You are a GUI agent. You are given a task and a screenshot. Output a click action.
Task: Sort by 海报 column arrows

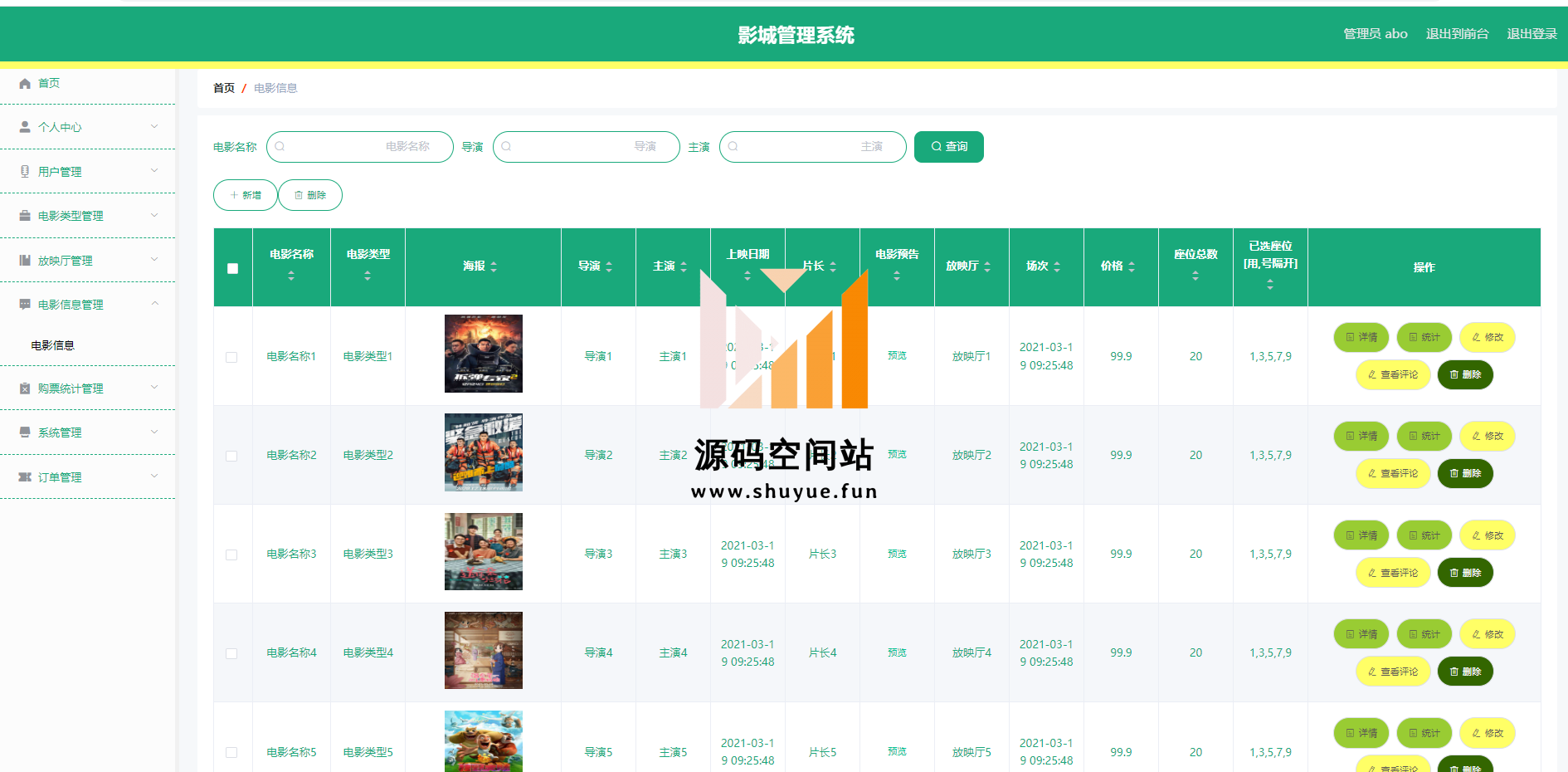tap(494, 266)
